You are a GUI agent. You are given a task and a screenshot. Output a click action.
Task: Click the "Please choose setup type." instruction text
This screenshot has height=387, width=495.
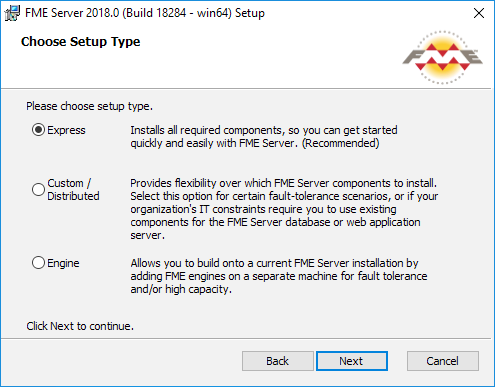(89, 106)
